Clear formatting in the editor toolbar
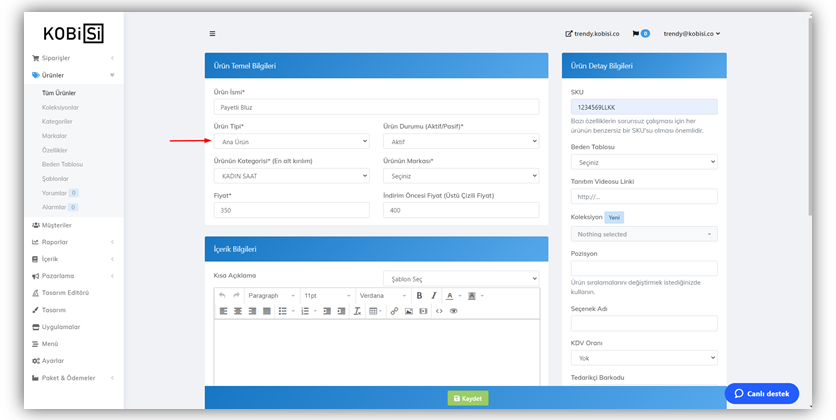 357,311
